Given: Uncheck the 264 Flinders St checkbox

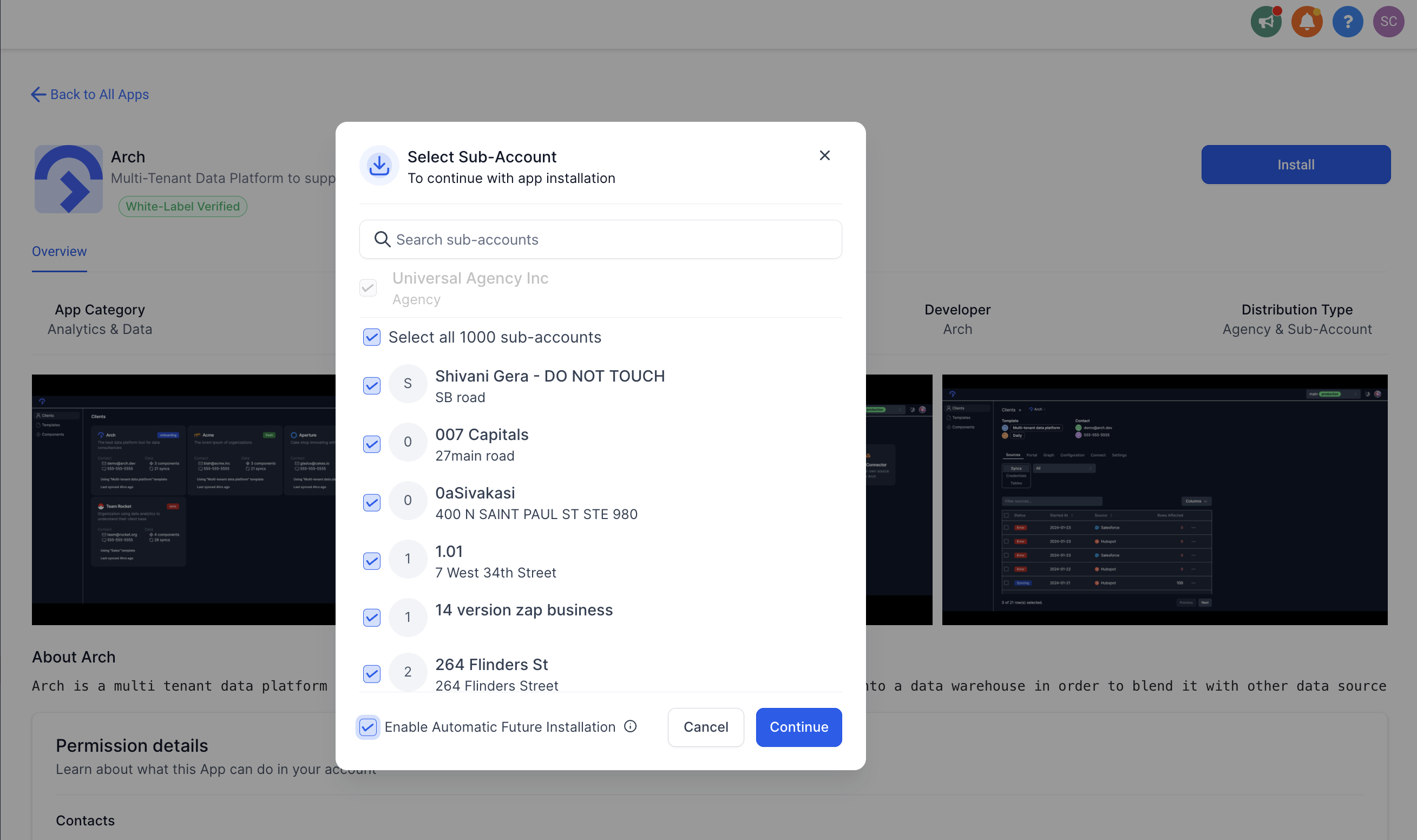Looking at the screenshot, I should point(372,674).
